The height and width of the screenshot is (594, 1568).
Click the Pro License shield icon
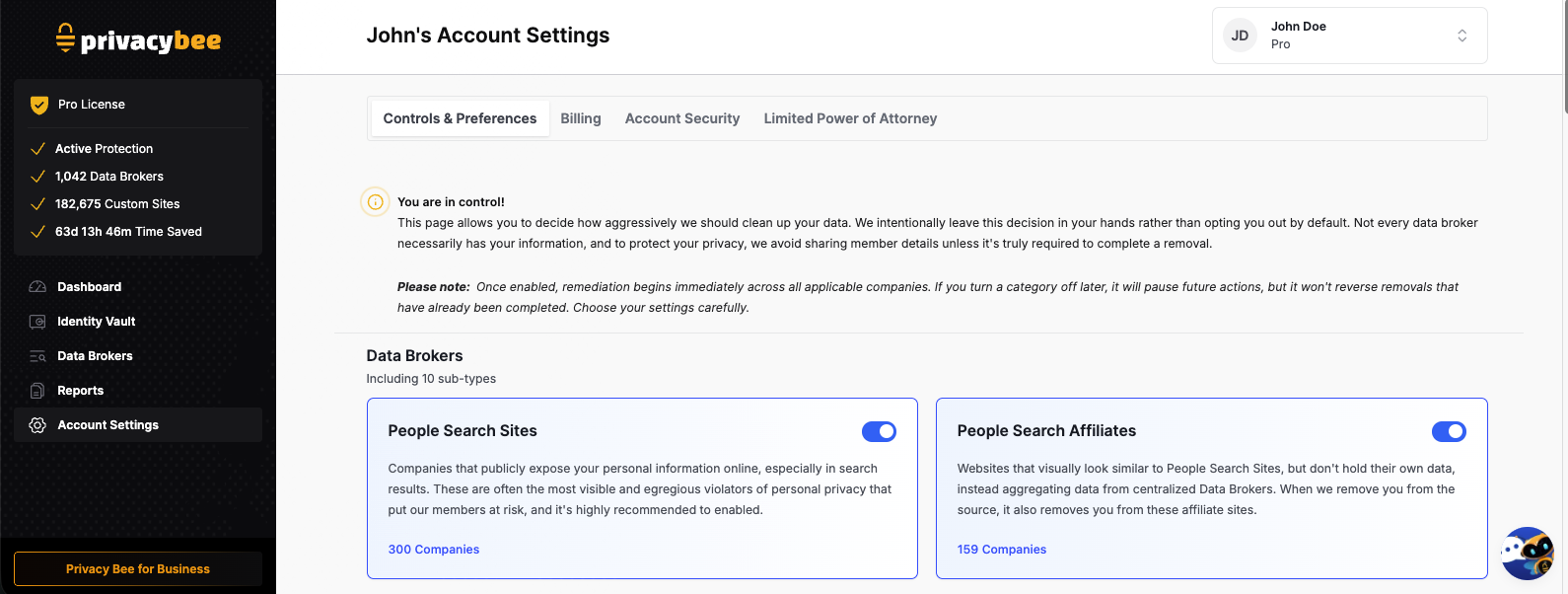coord(39,105)
